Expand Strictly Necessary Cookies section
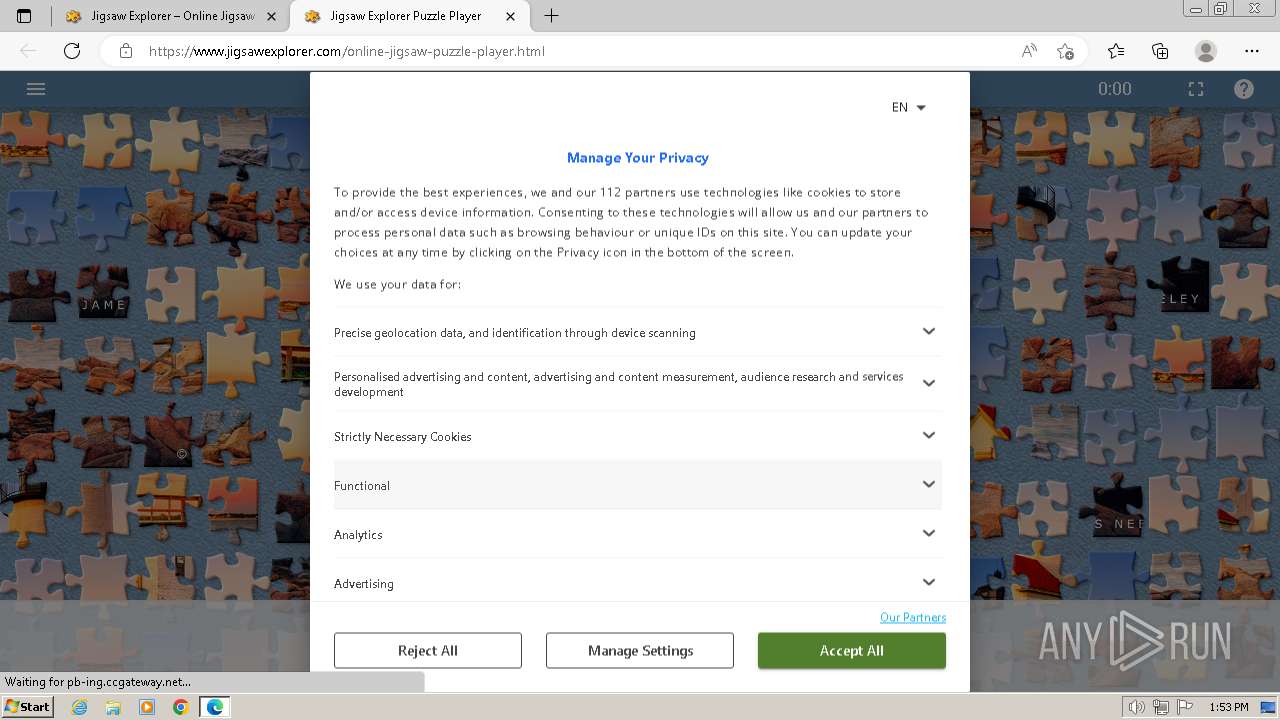 tap(638, 436)
